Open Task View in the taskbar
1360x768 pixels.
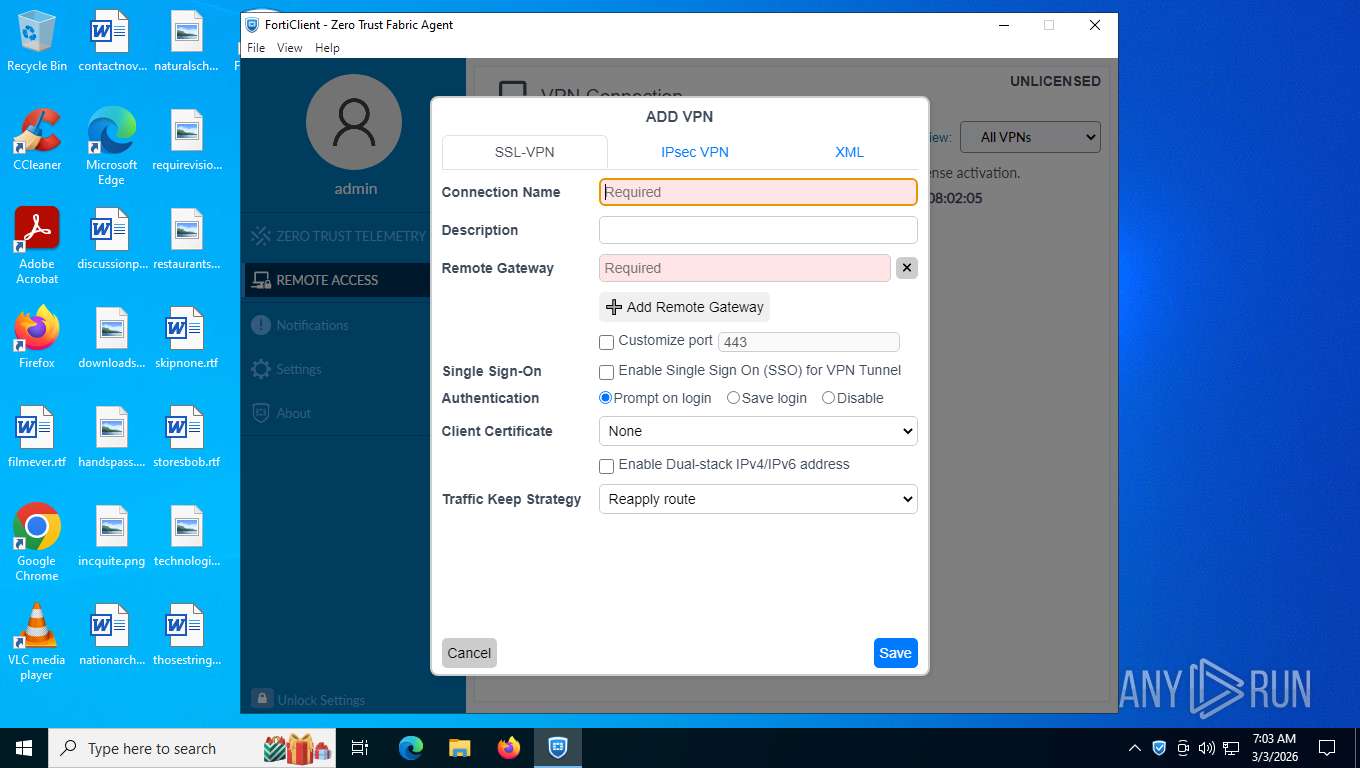360,747
